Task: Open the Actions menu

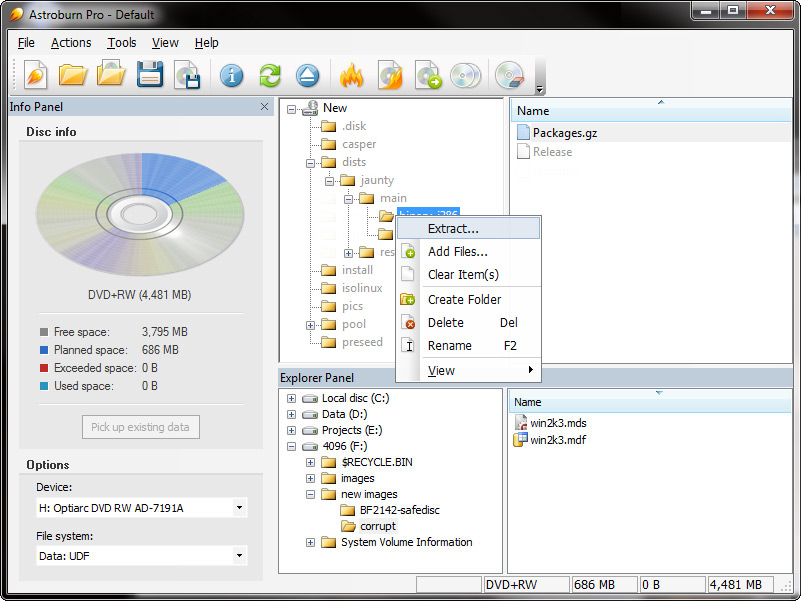Action: coord(70,43)
